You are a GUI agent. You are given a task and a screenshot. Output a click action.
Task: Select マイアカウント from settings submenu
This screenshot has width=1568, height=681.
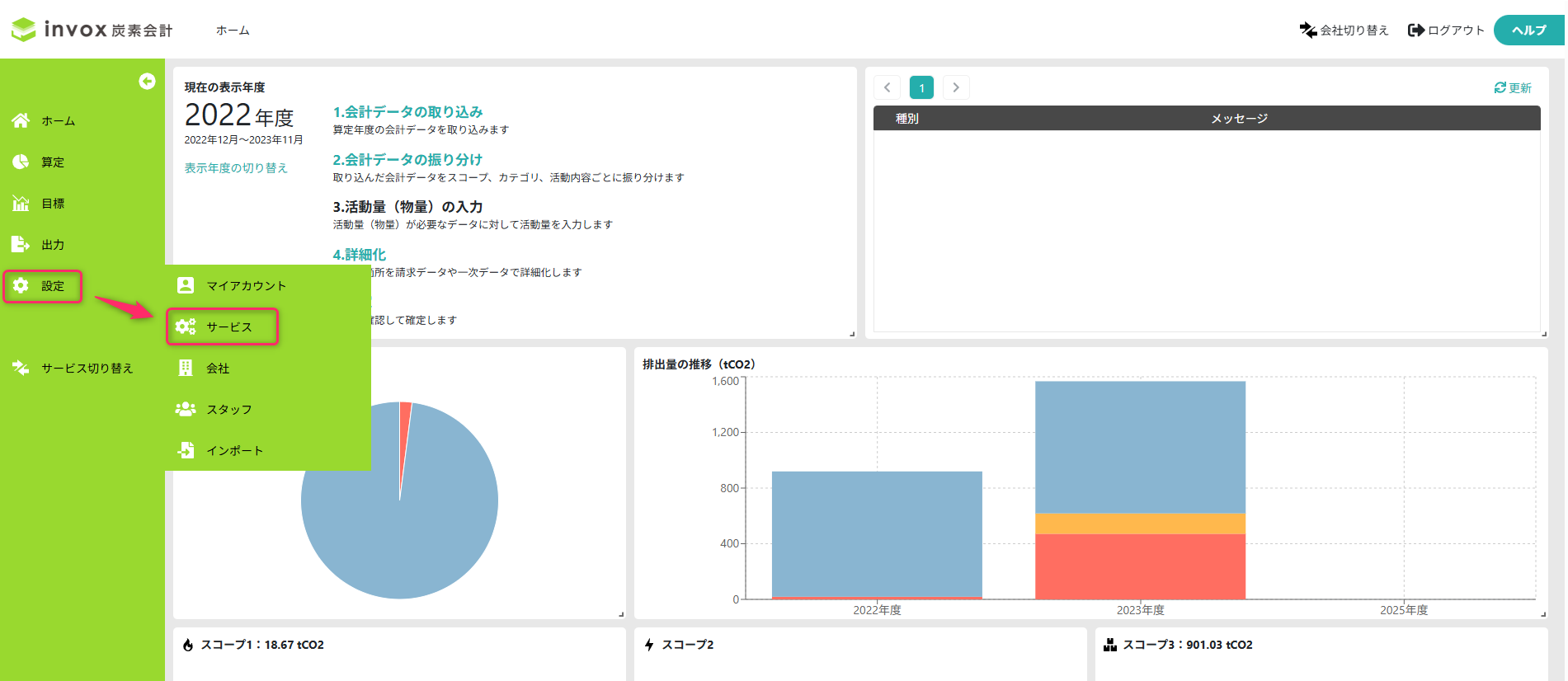[x=245, y=285]
